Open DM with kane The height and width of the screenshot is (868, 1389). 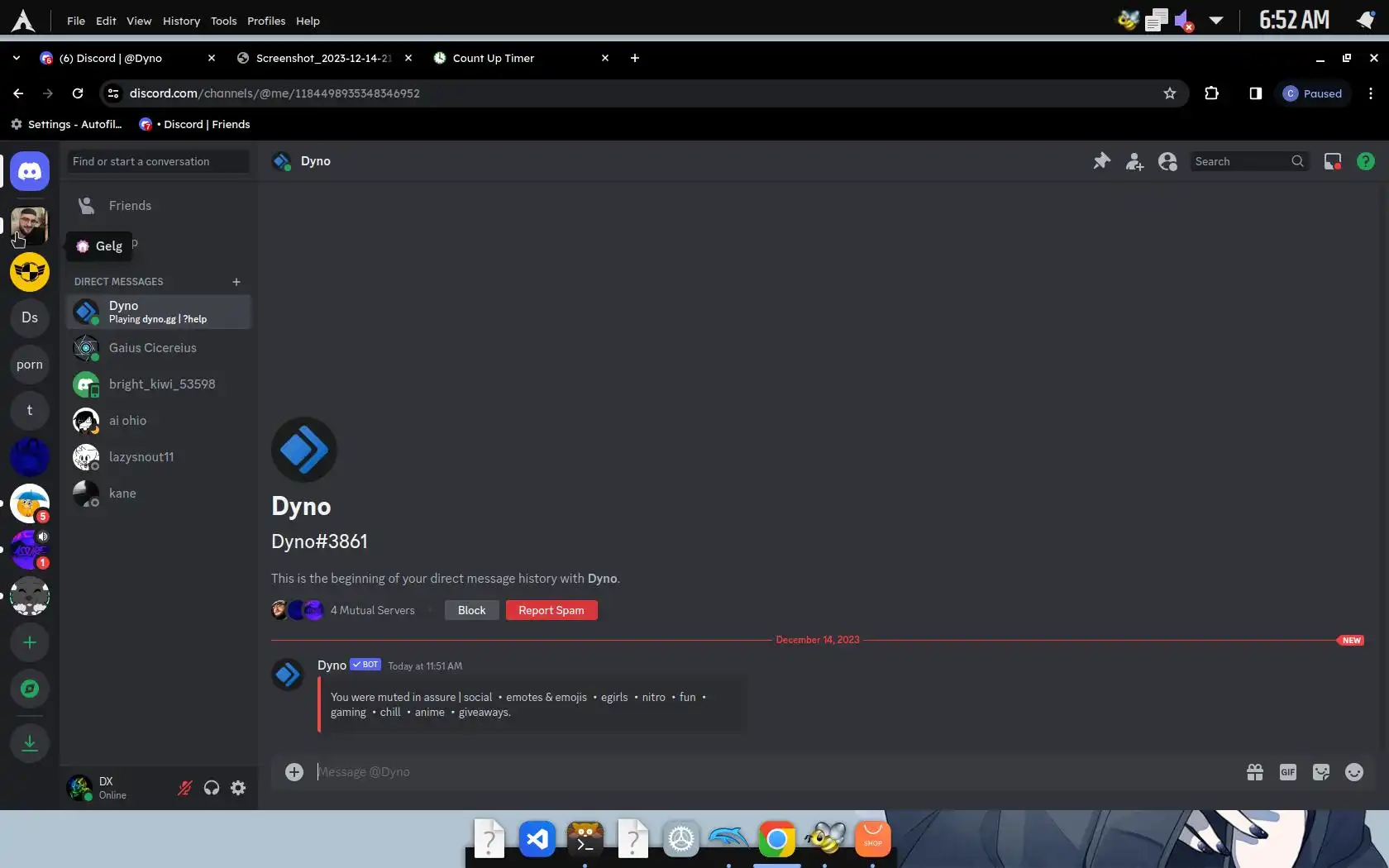tap(158, 494)
